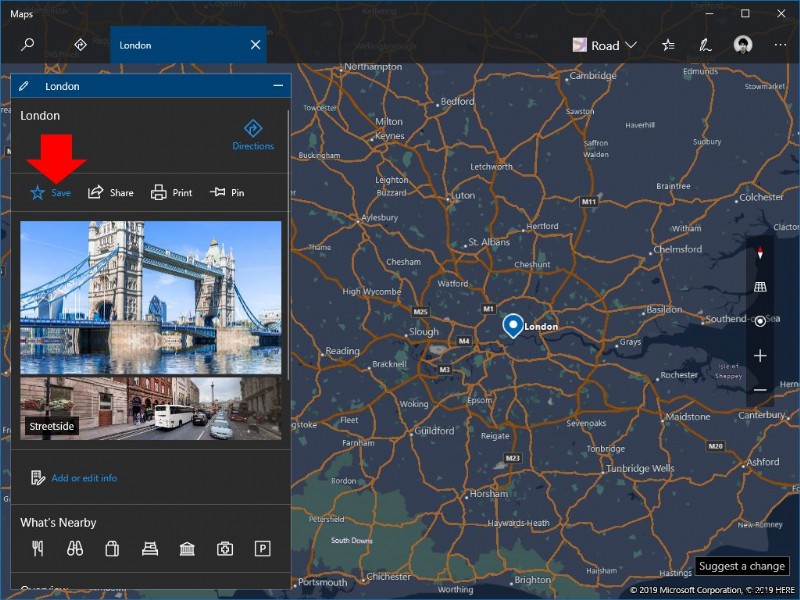Viewport: 800px width, 600px height.
Task: Collapse the London info panel
Action: 277,86
